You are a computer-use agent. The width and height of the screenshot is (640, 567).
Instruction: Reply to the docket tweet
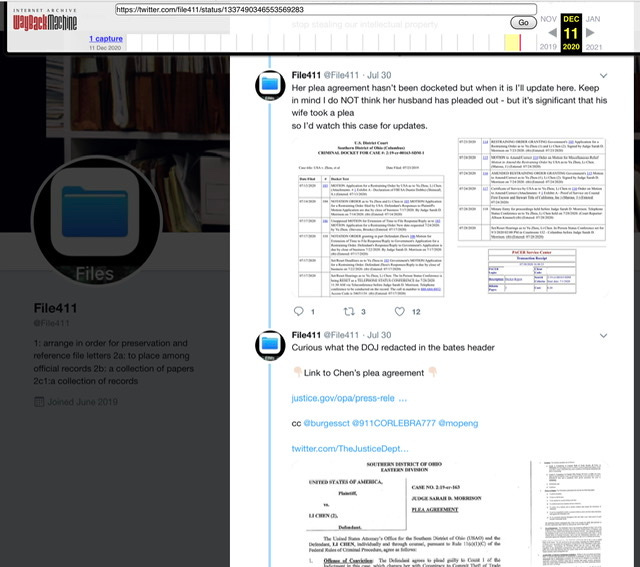(x=299, y=311)
